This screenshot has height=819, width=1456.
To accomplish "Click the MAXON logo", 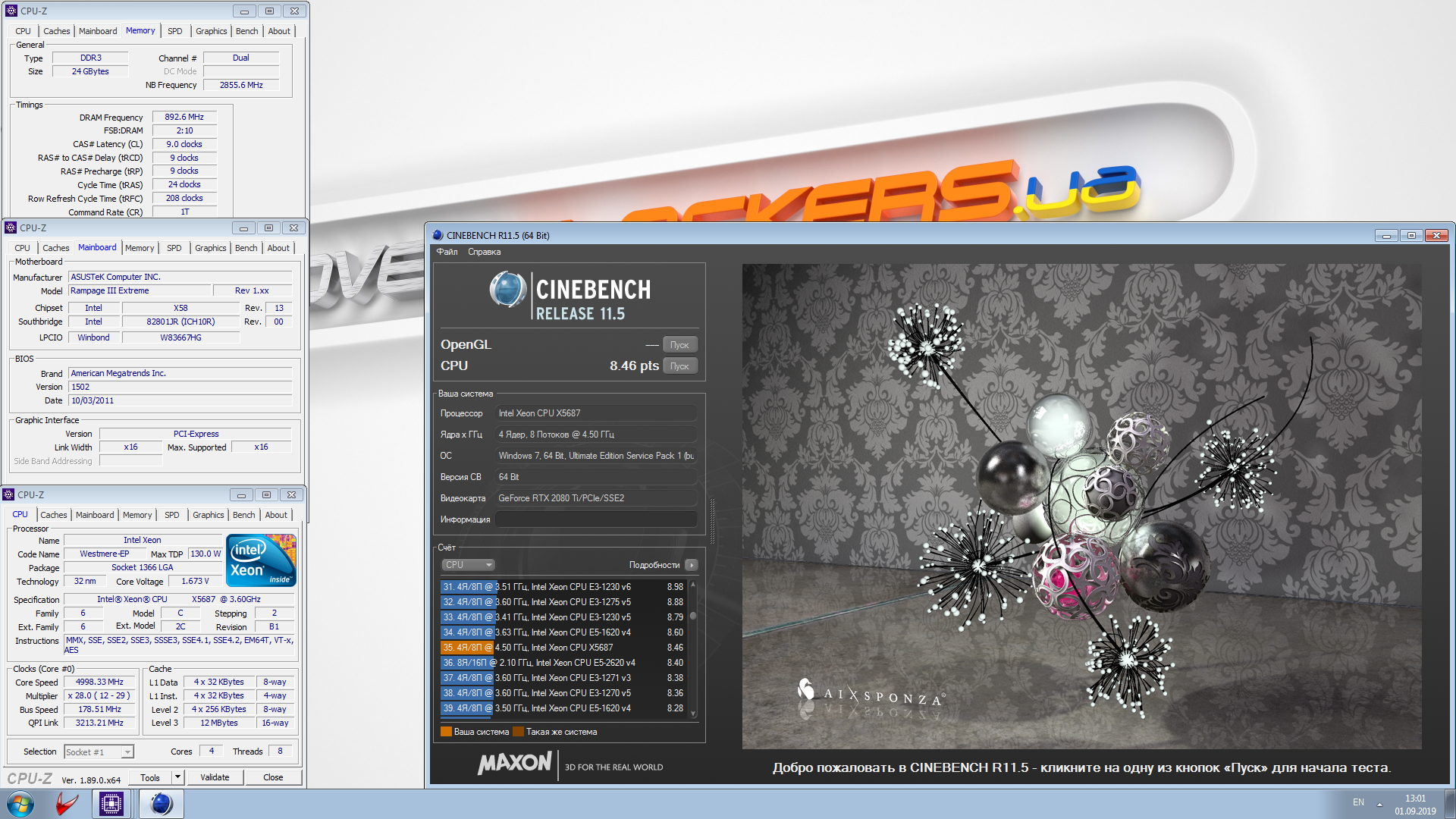I will (515, 762).
